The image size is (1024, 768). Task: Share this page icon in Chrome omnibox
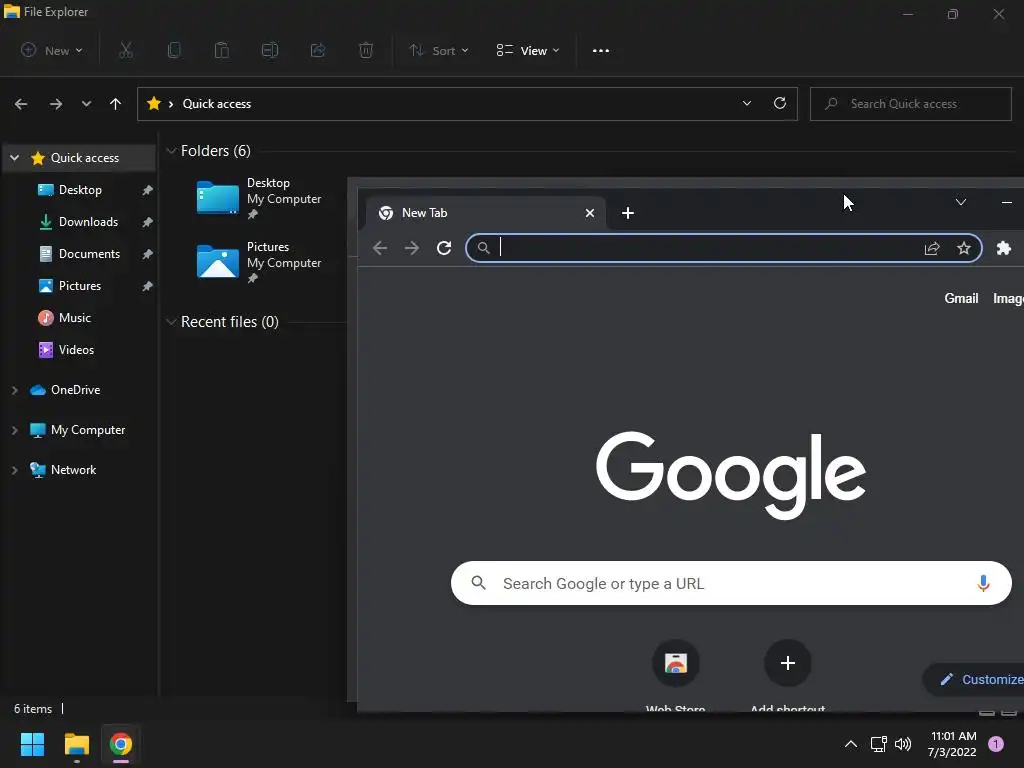(932, 248)
